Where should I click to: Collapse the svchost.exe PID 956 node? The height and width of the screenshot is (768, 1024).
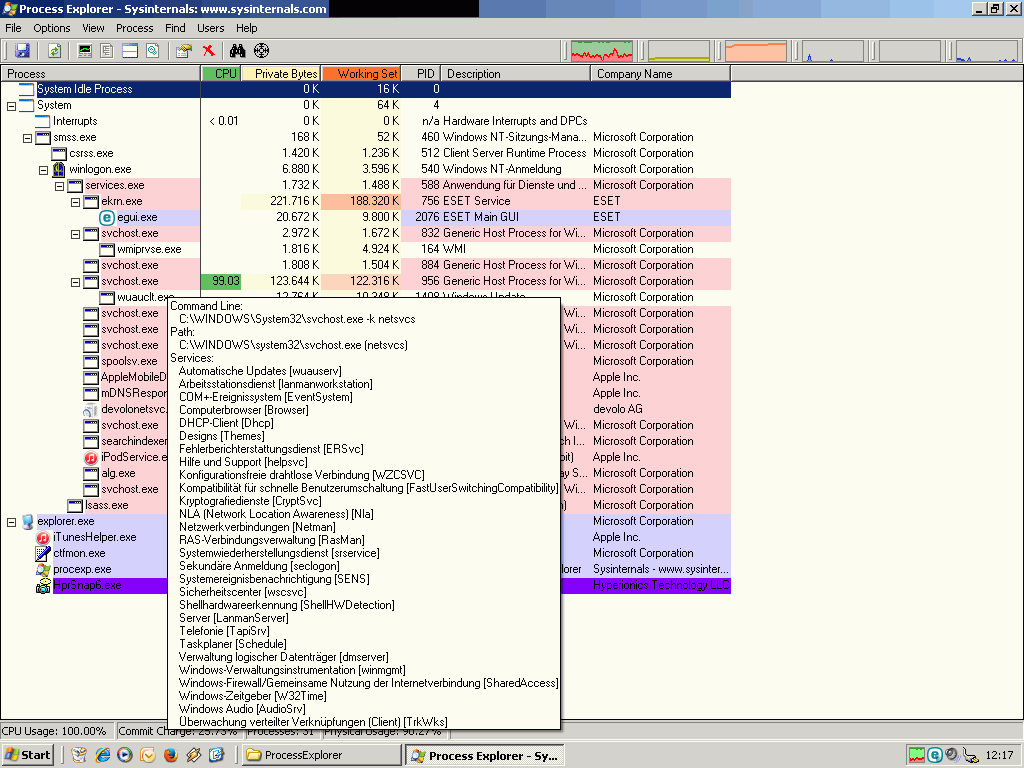[75, 282]
